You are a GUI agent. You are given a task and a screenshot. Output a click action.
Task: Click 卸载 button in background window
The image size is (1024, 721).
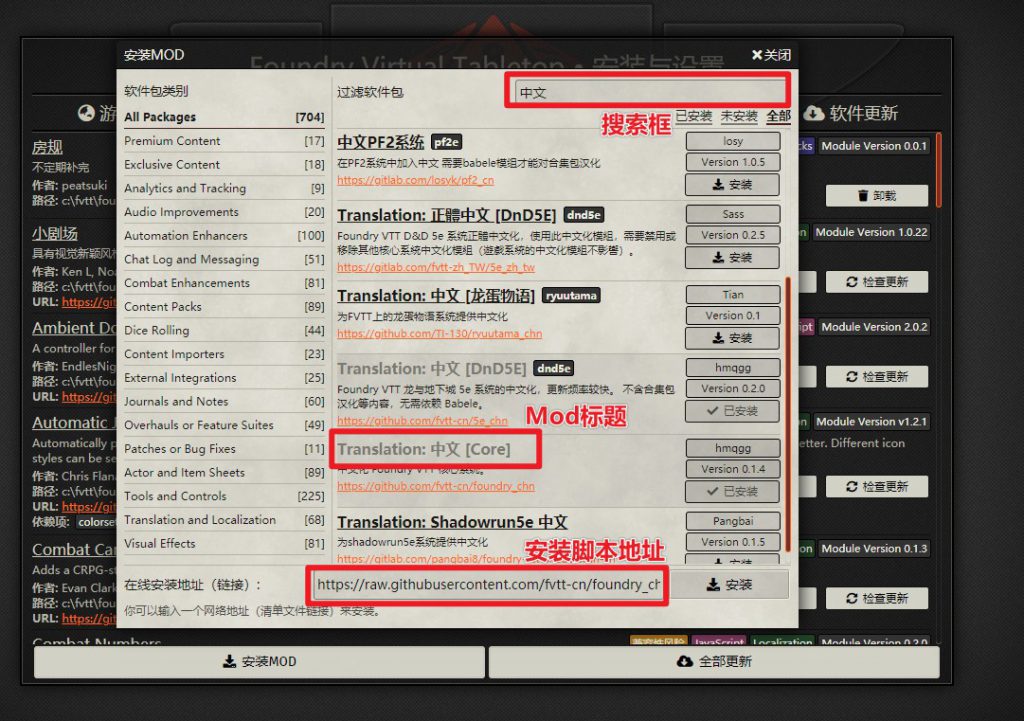[x=876, y=195]
